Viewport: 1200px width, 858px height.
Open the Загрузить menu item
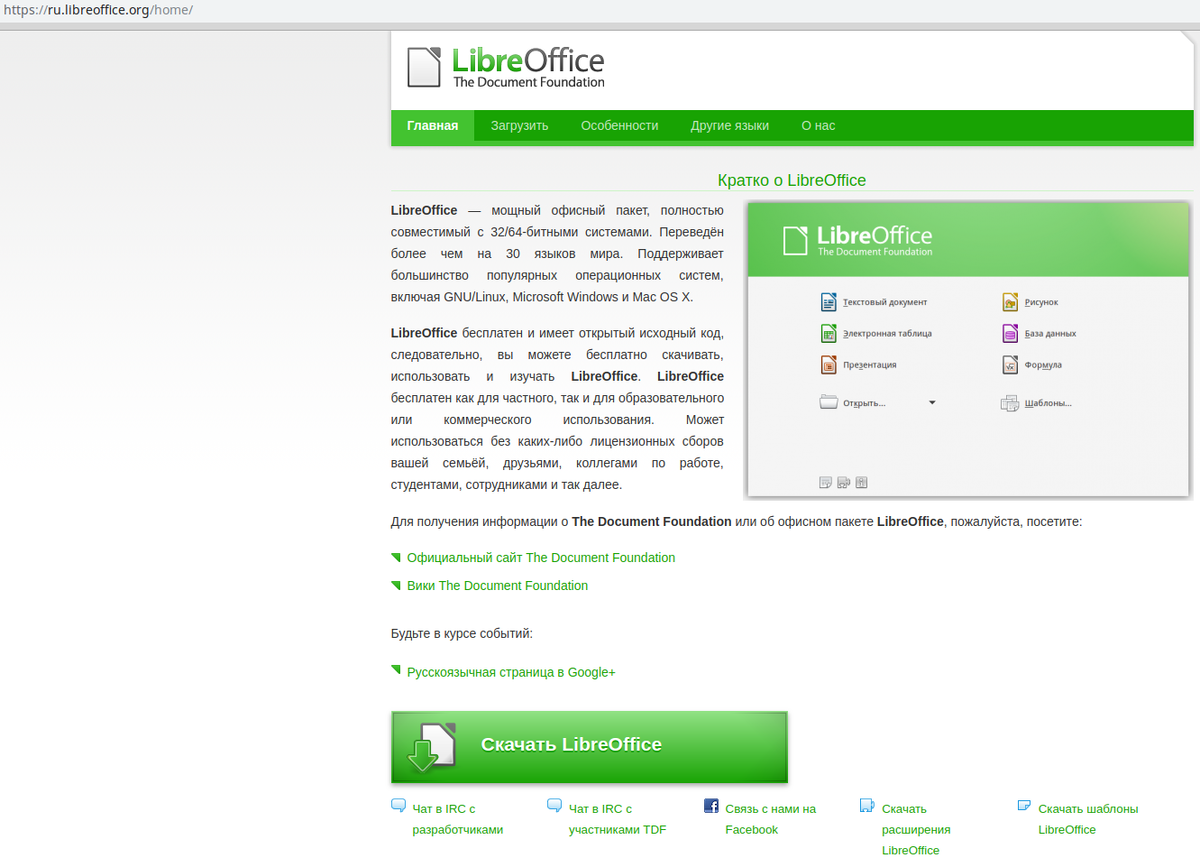point(519,126)
